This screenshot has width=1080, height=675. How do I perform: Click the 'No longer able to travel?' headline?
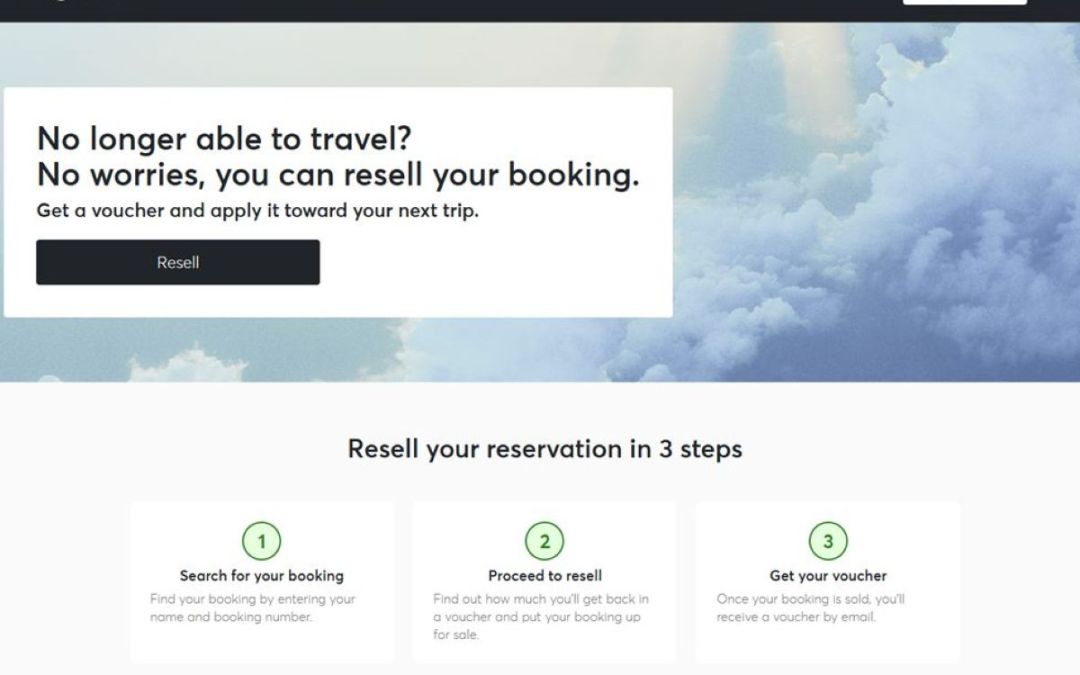[225, 138]
